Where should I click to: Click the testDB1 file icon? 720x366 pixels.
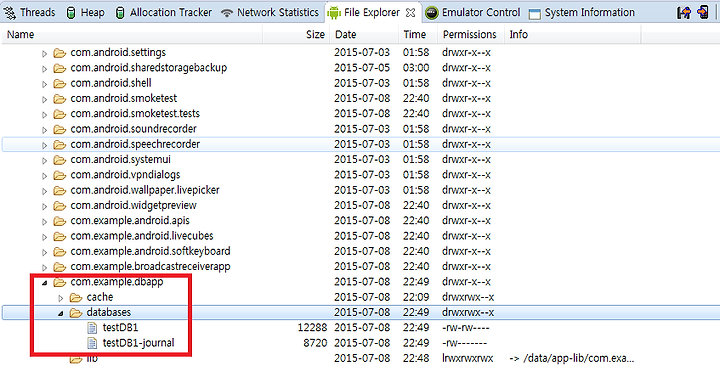(92, 328)
